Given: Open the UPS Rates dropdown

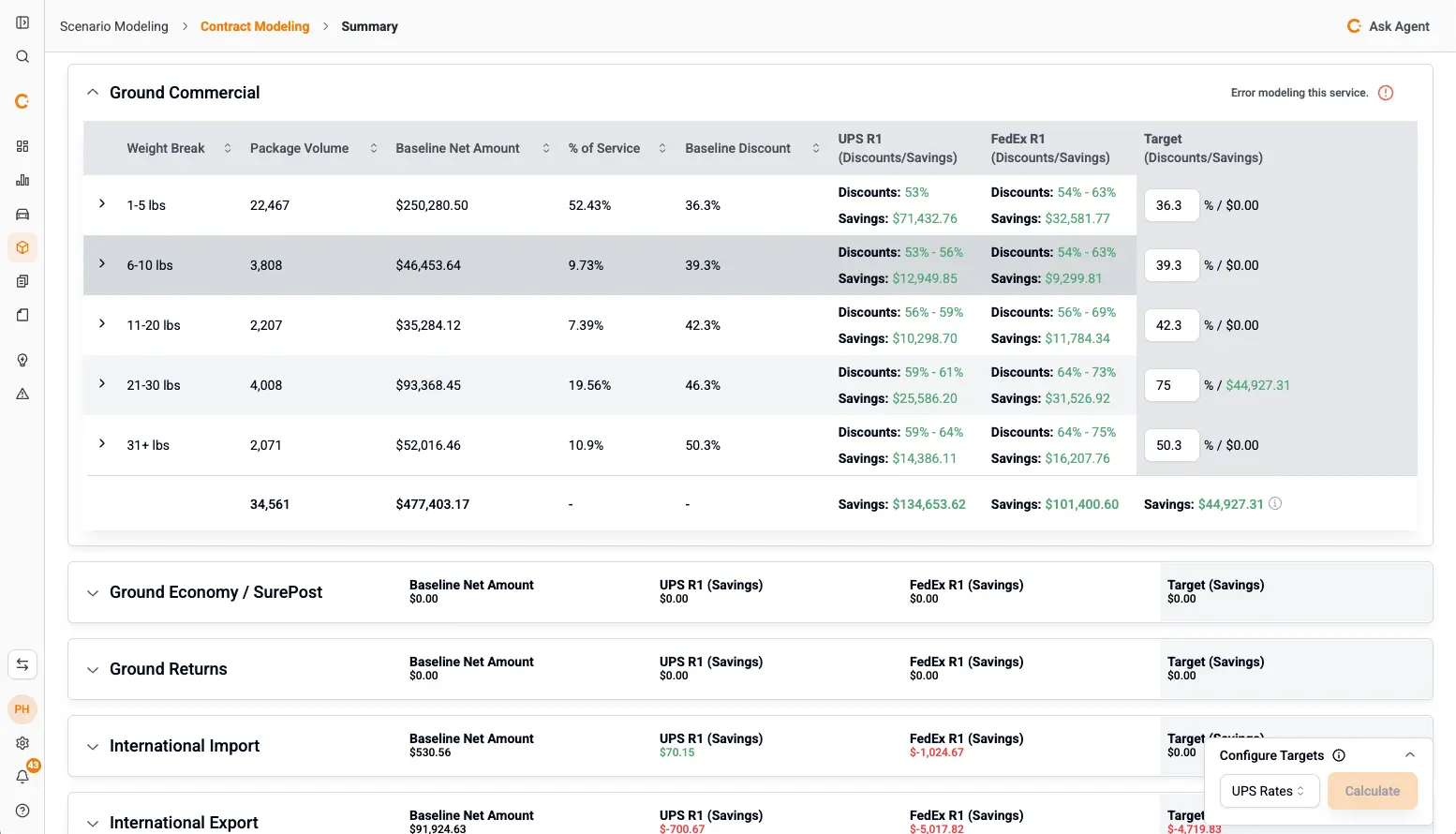Looking at the screenshot, I should tap(1269, 791).
